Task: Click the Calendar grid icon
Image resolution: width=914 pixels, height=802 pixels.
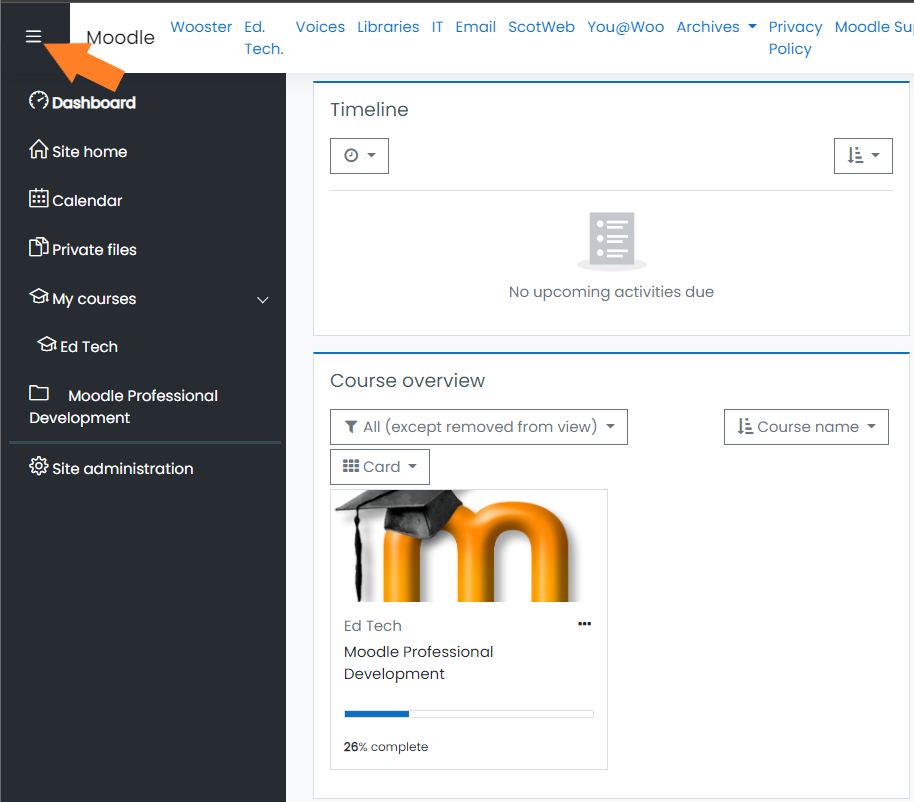Action: point(38,198)
